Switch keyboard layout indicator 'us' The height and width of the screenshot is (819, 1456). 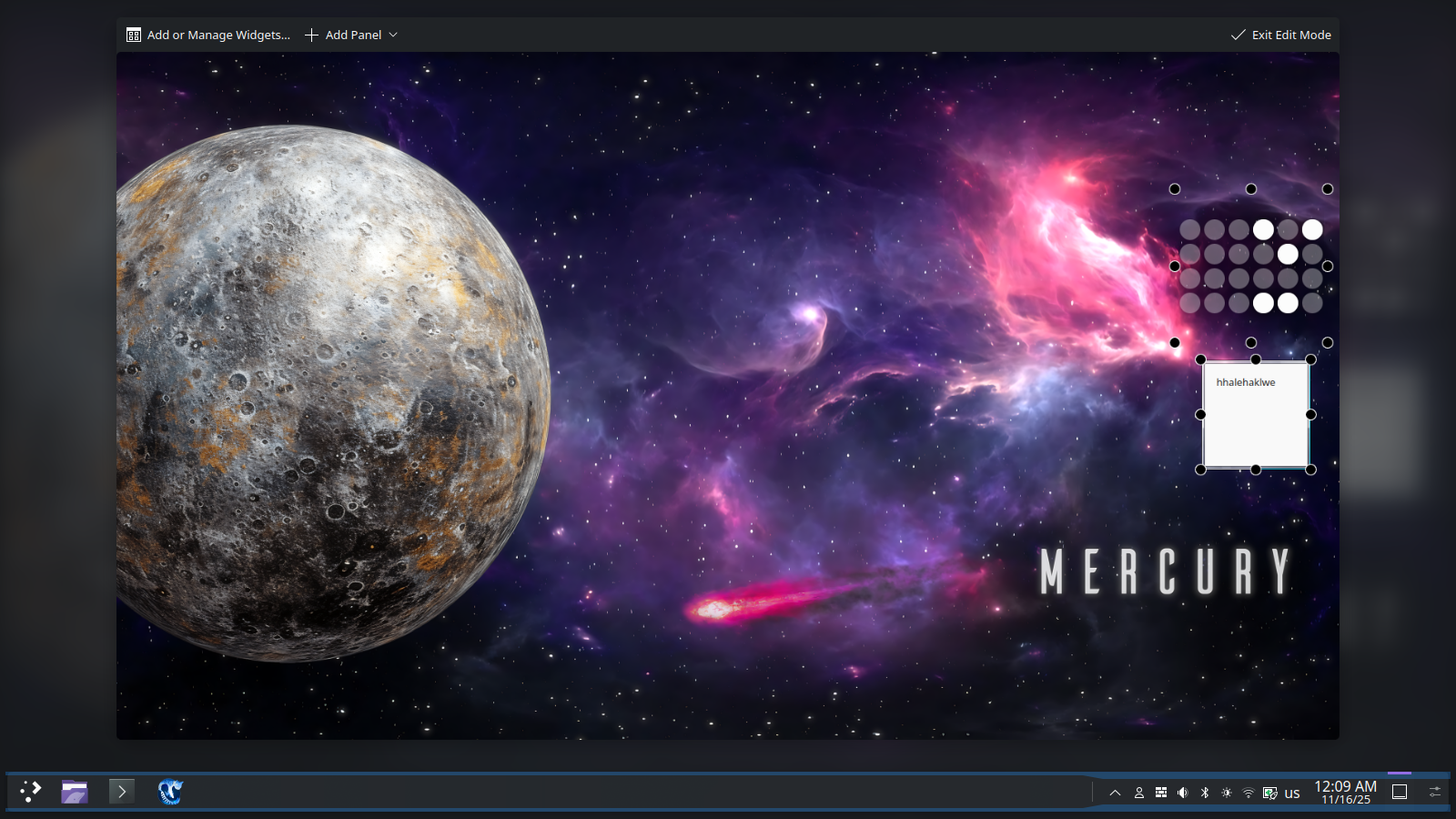tap(1292, 793)
